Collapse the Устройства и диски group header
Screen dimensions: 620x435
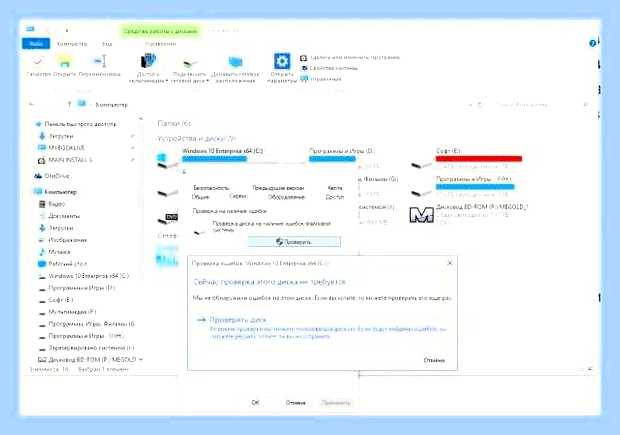[197, 138]
